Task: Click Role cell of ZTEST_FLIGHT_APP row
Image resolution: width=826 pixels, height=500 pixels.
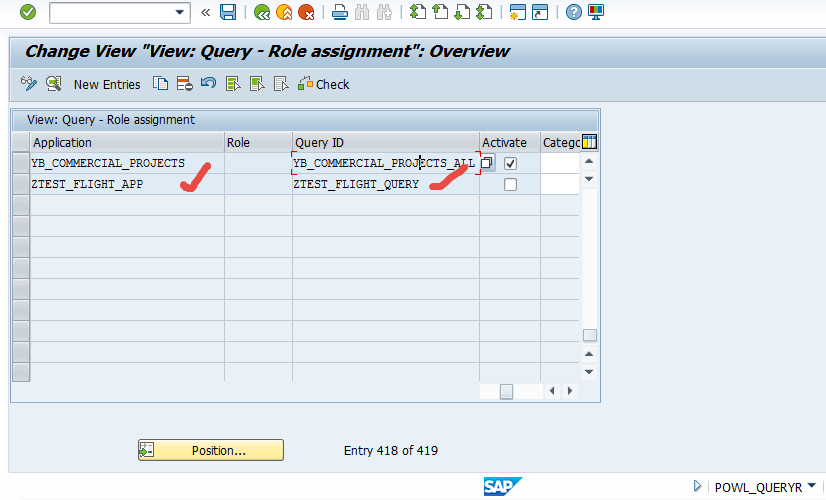Action: coord(258,184)
